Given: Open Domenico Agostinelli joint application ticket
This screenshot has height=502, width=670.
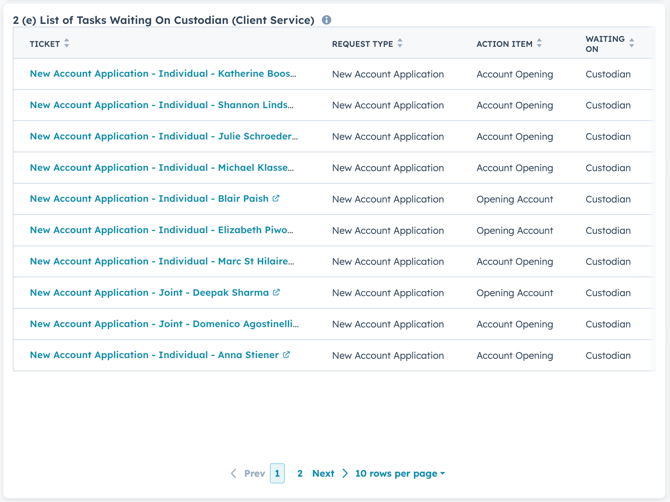Looking at the screenshot, I should tap(164, 324).
